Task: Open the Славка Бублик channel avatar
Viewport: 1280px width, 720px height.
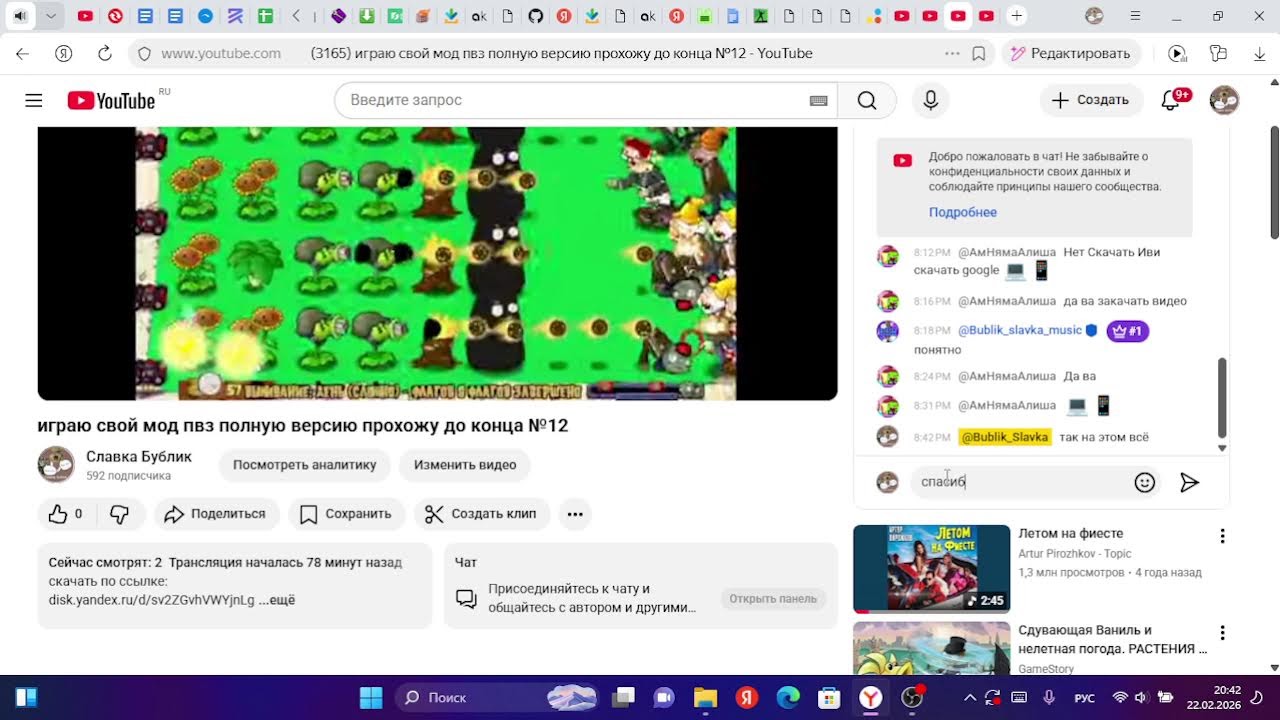Action: tap(56, 465)
